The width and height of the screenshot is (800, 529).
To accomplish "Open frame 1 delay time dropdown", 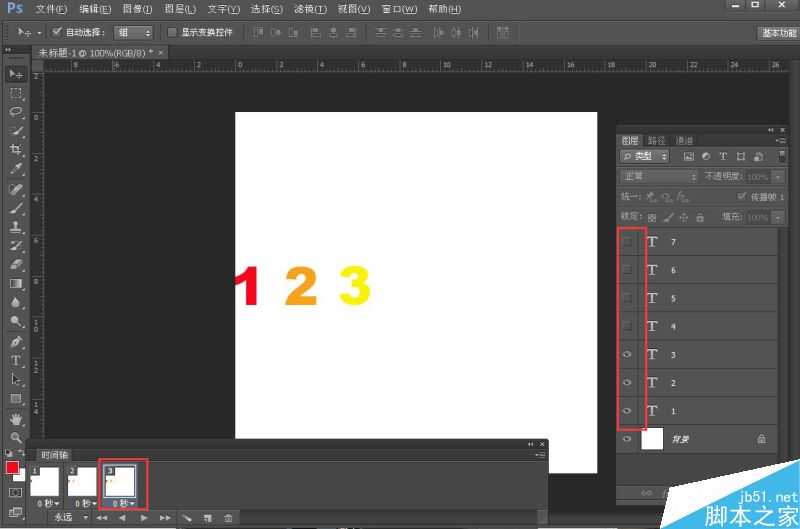I will pos(48,503).
